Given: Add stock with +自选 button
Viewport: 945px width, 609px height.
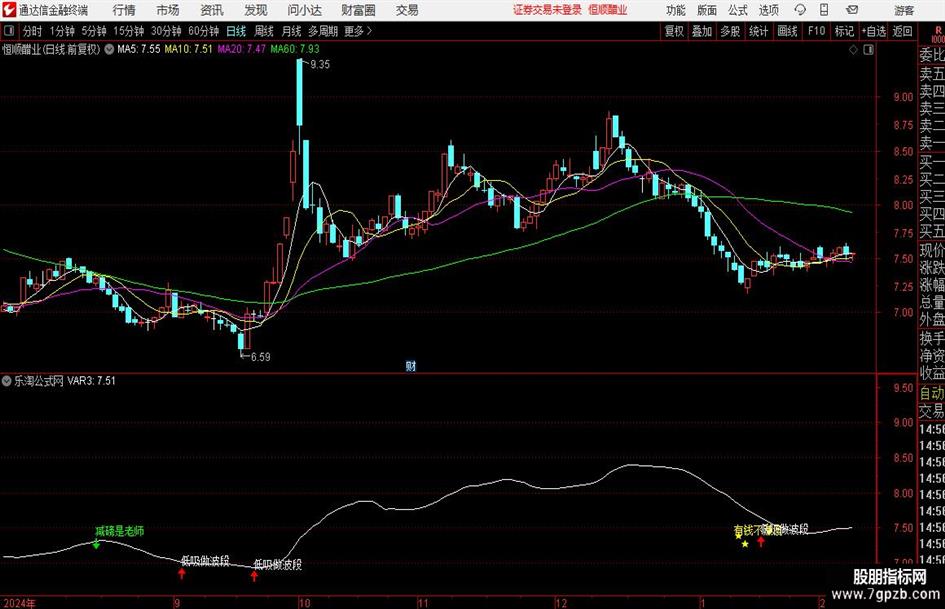Looking at the screenshot, I should pos(874,31).
